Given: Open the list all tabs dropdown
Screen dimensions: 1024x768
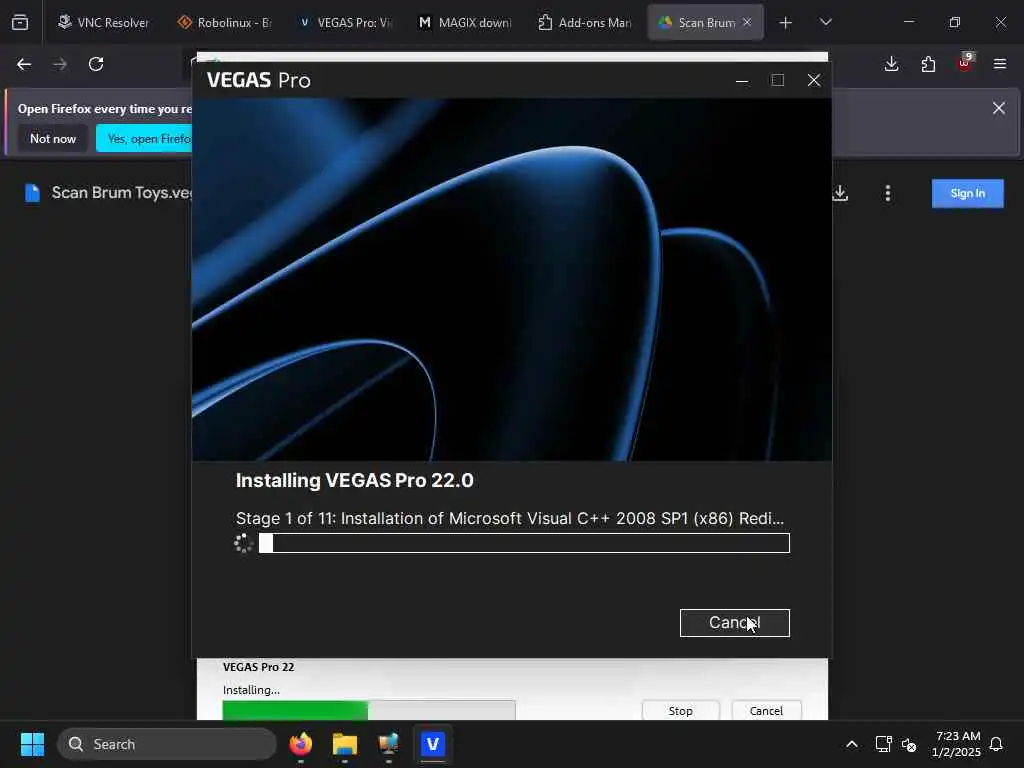Looking at the screenshot, I should (x=825, y=22).
